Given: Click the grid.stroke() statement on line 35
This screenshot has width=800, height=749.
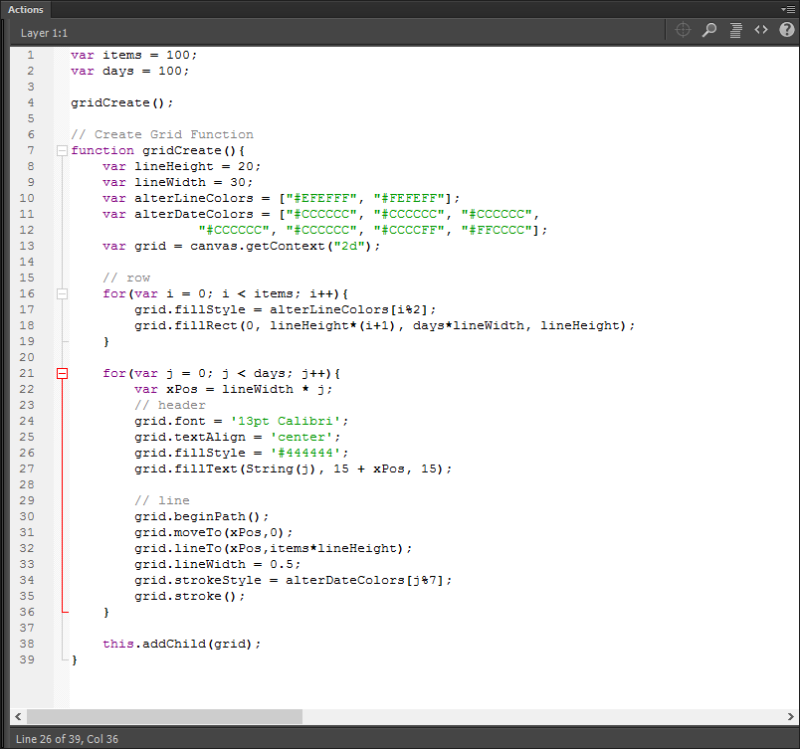Looking at the screenshot, I should coord(189,595).
